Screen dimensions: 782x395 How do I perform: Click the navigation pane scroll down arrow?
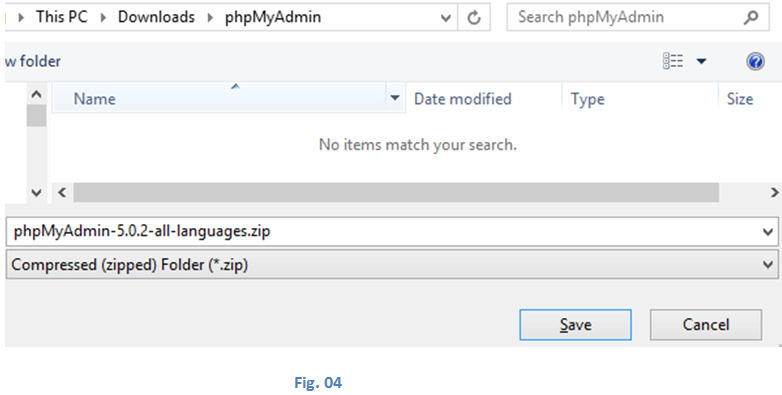36,193
